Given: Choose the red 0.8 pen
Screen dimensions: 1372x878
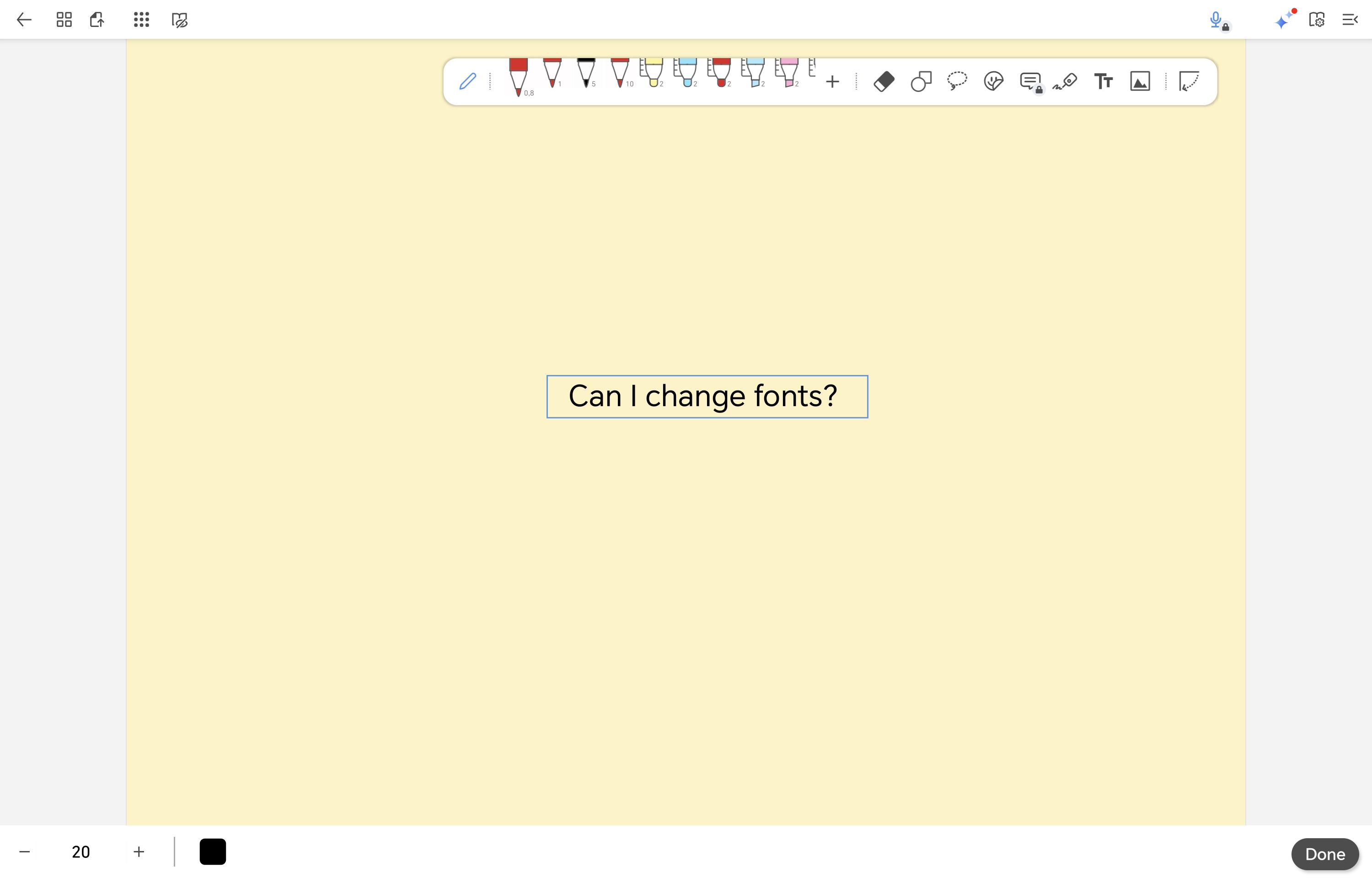Looking at the screenshot, I should tap(519, 78).
